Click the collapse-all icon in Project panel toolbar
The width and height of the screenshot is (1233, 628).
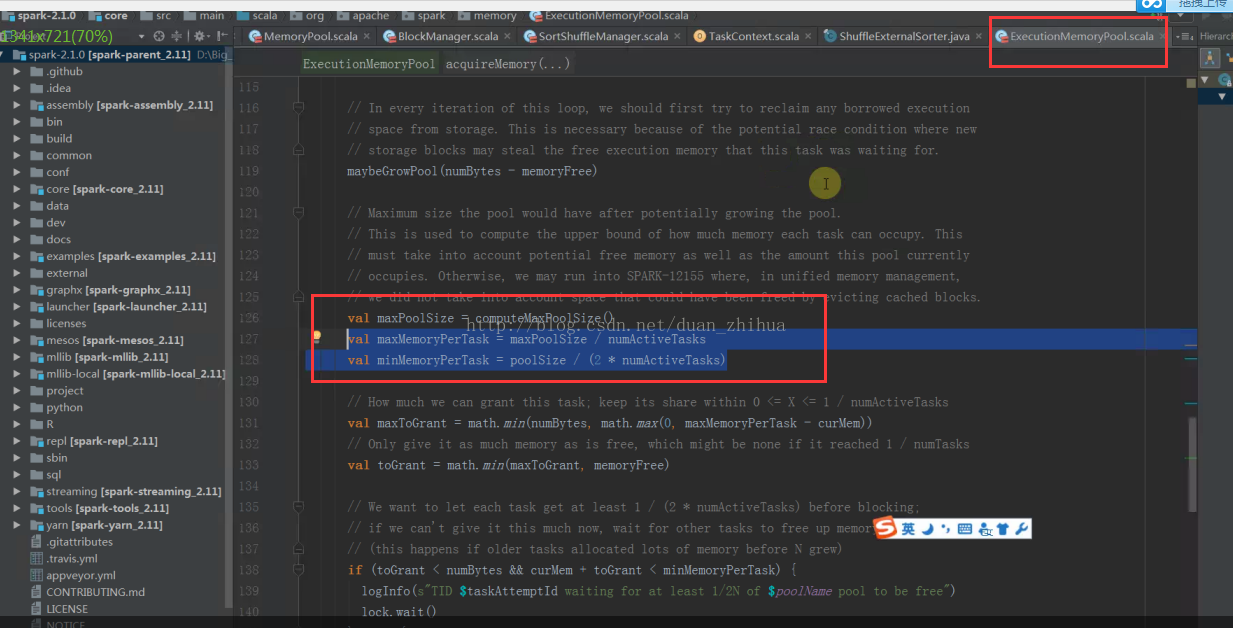point(177,36)
